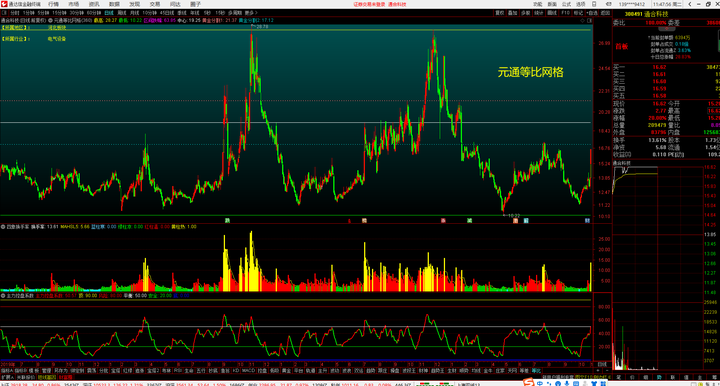Switch to the 60分钟 period
Viewport: 720px width, 386px height.
pyautogui.click(x=94, y=13)
